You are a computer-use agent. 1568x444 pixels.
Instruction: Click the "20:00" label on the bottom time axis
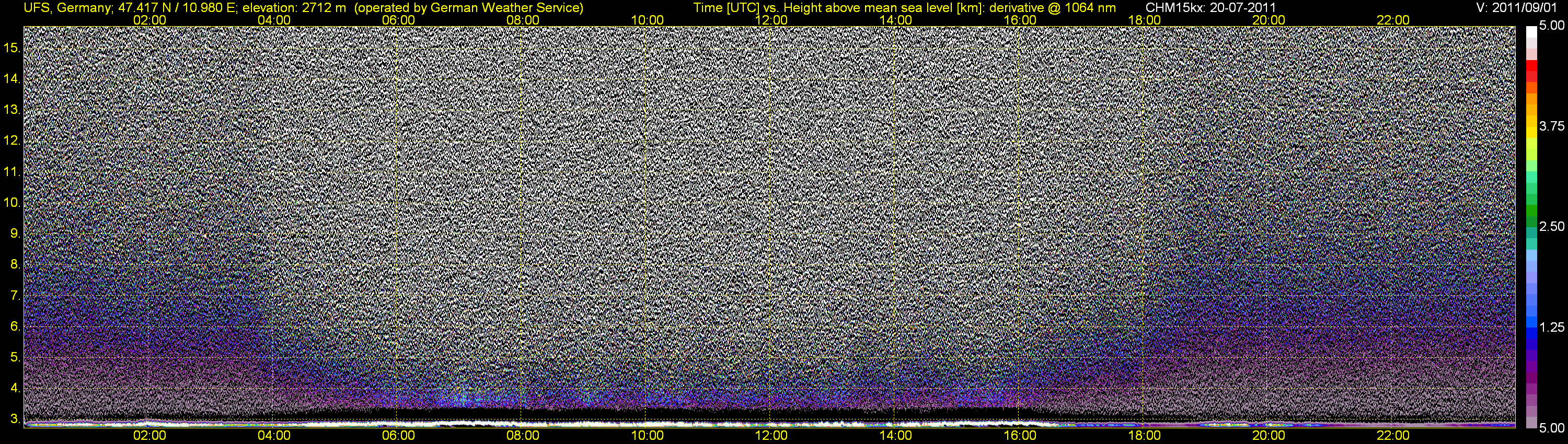(1269, 436)
